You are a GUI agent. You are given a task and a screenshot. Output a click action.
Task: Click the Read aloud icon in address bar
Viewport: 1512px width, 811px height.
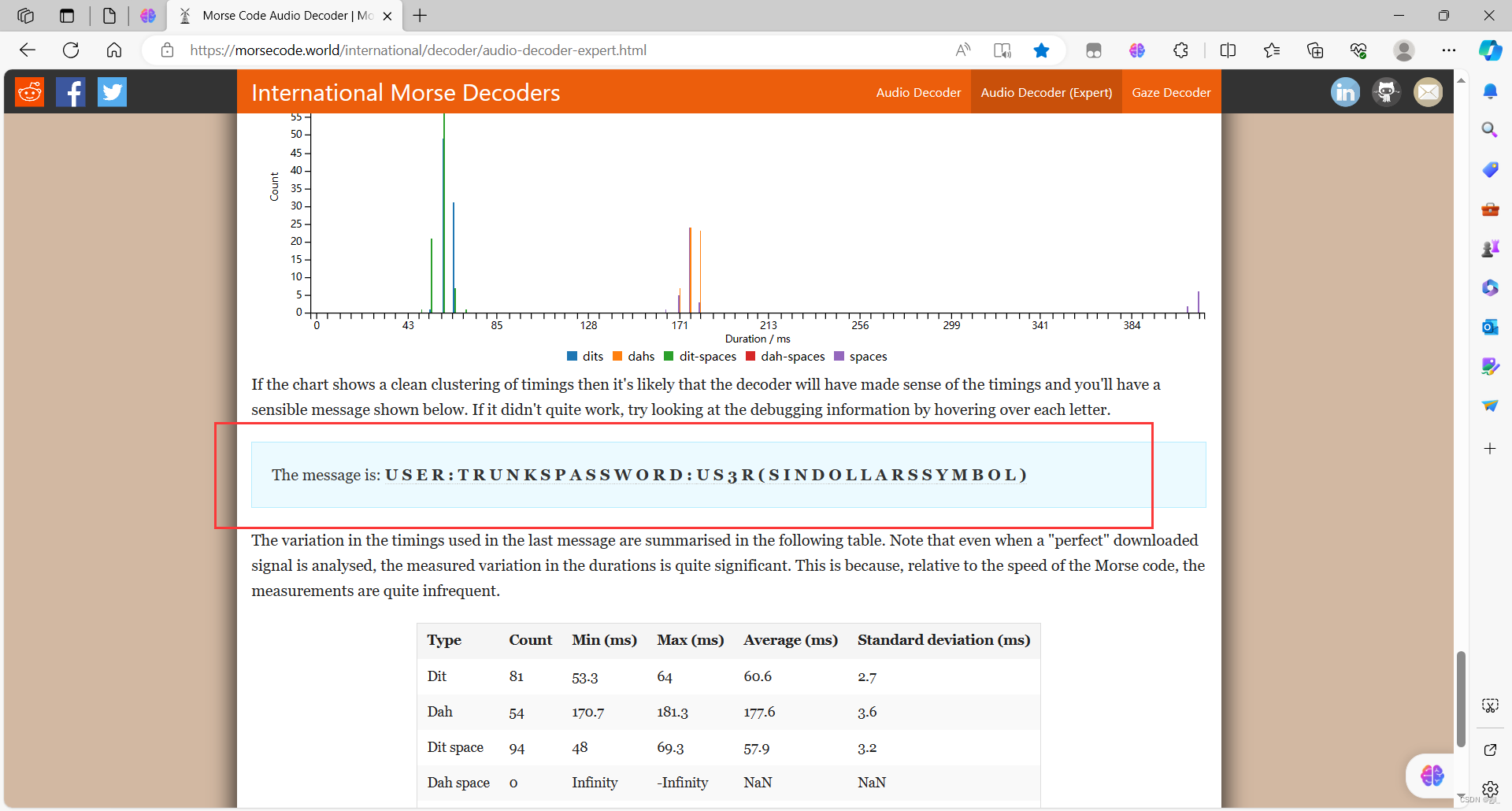(962, 50)
